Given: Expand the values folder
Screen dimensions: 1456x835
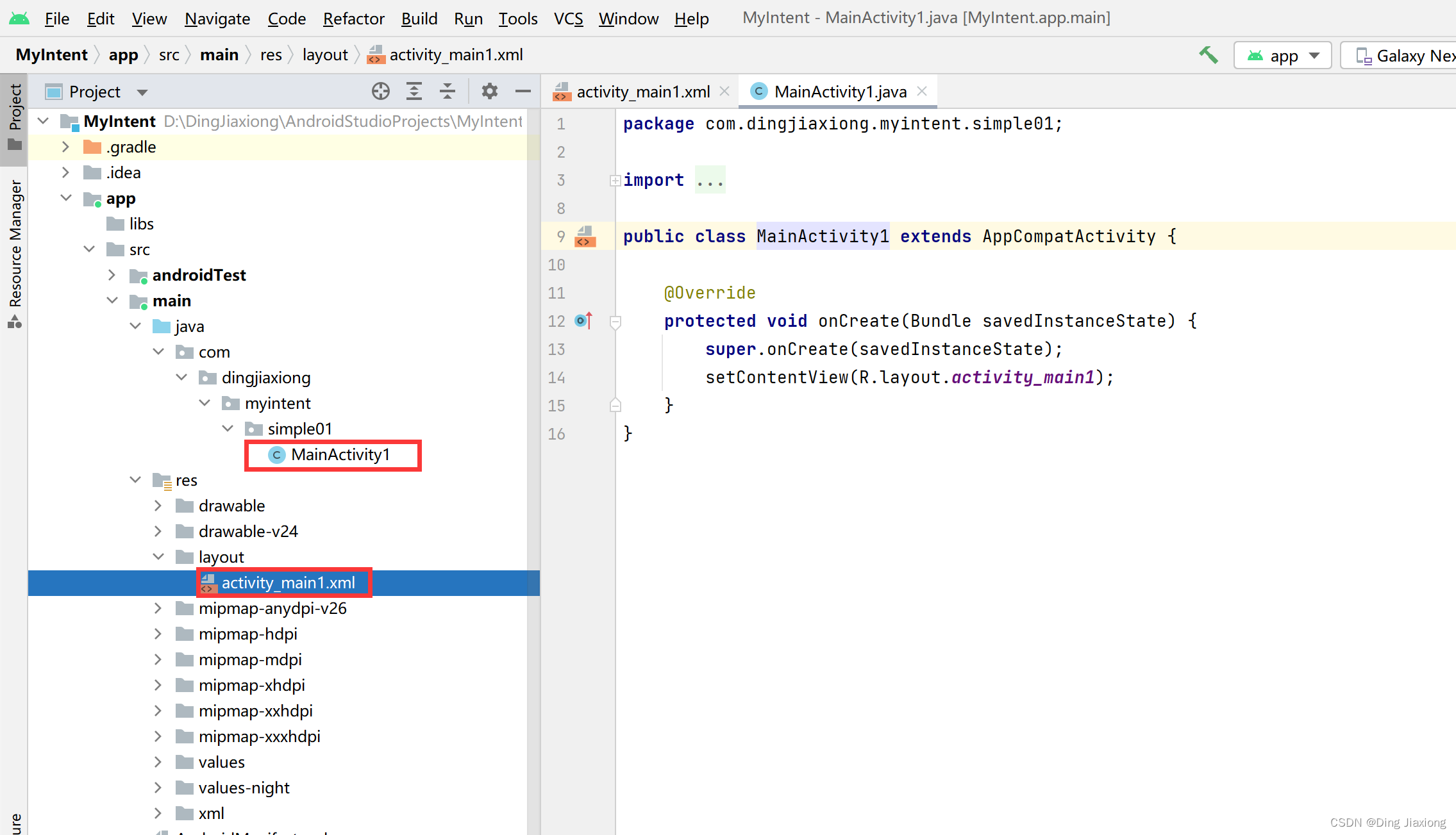Looking at the screenshot, I should (158, 762).
